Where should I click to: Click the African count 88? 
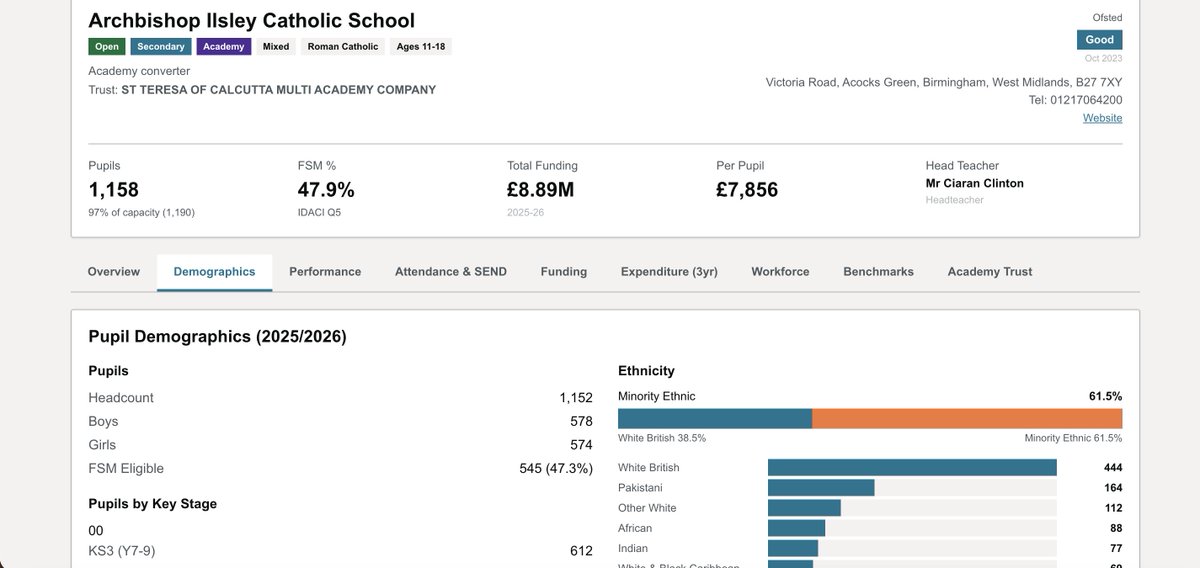coord(1116,528)
